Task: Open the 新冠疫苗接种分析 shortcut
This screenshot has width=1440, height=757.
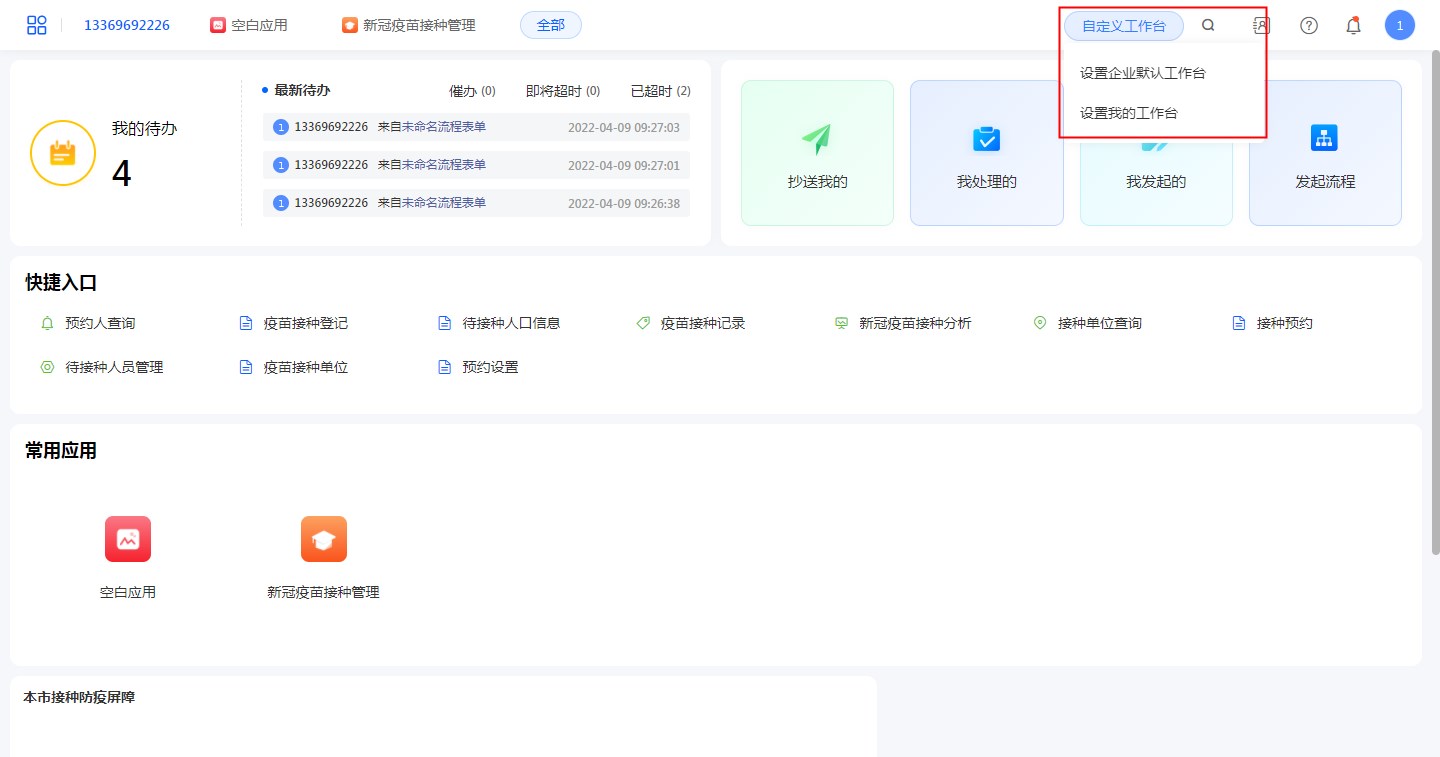Action: [914, 323]
